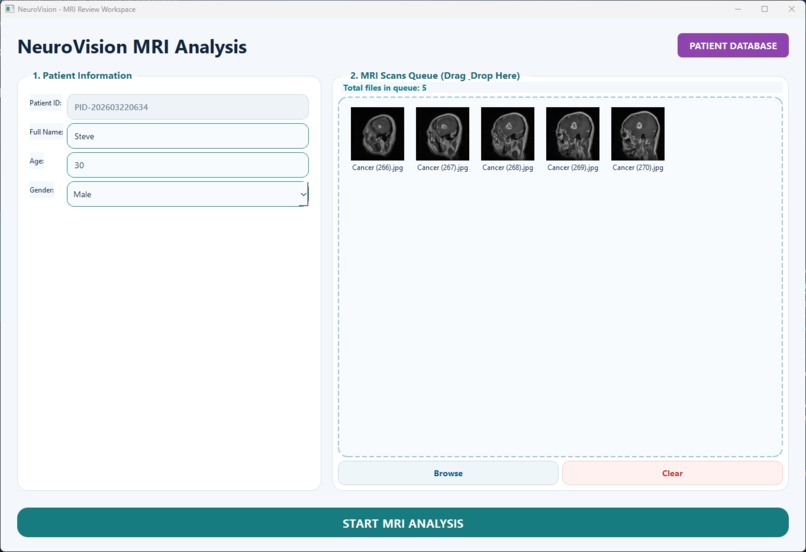The height and width of the screenshot is (552, 806).
Task: Select the Cancer (267).jpg scan thumbnail
Action: click(x=443, y=134)
